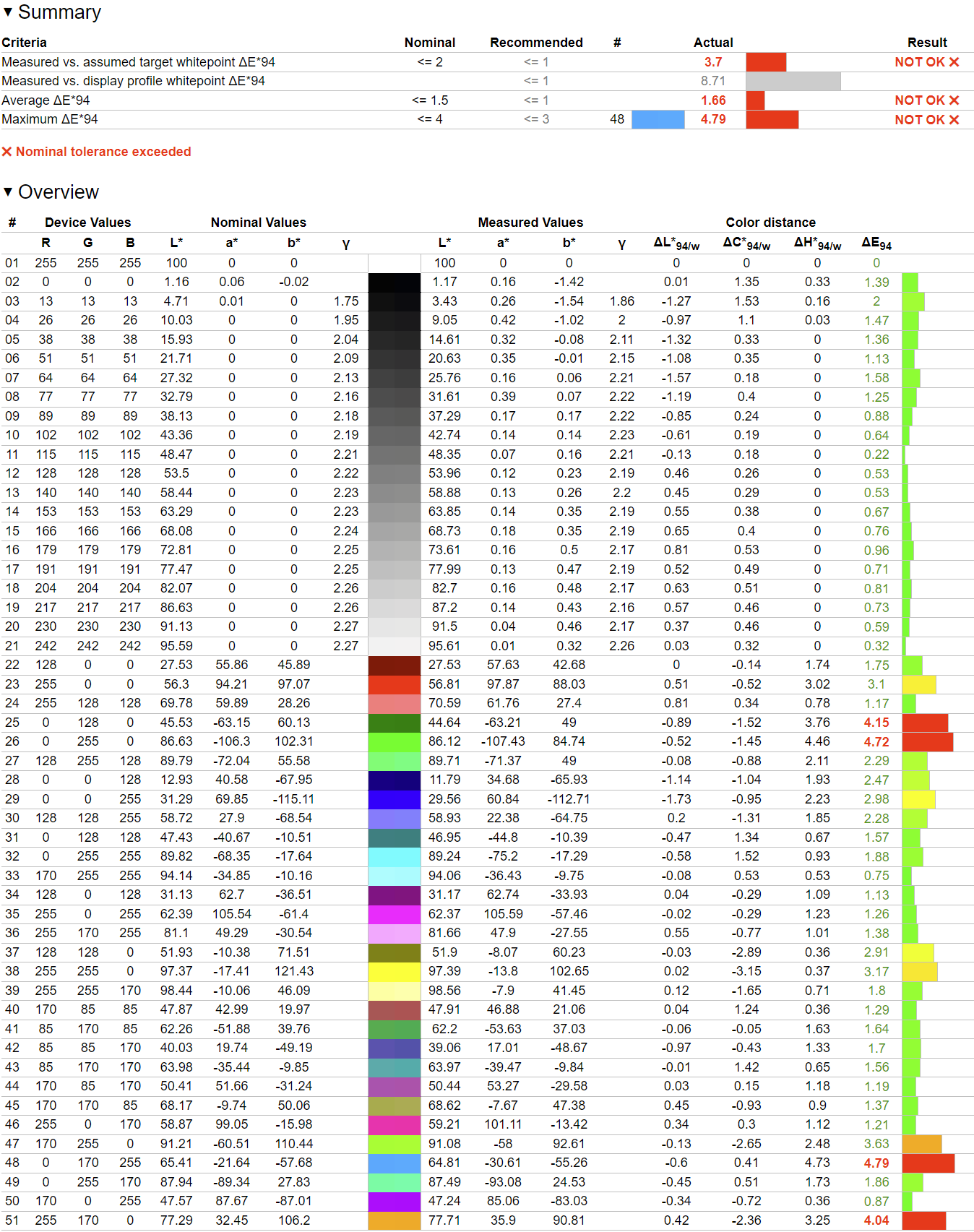
Task: Click the pink swatch for patch 46
Action: (394, 1125)
